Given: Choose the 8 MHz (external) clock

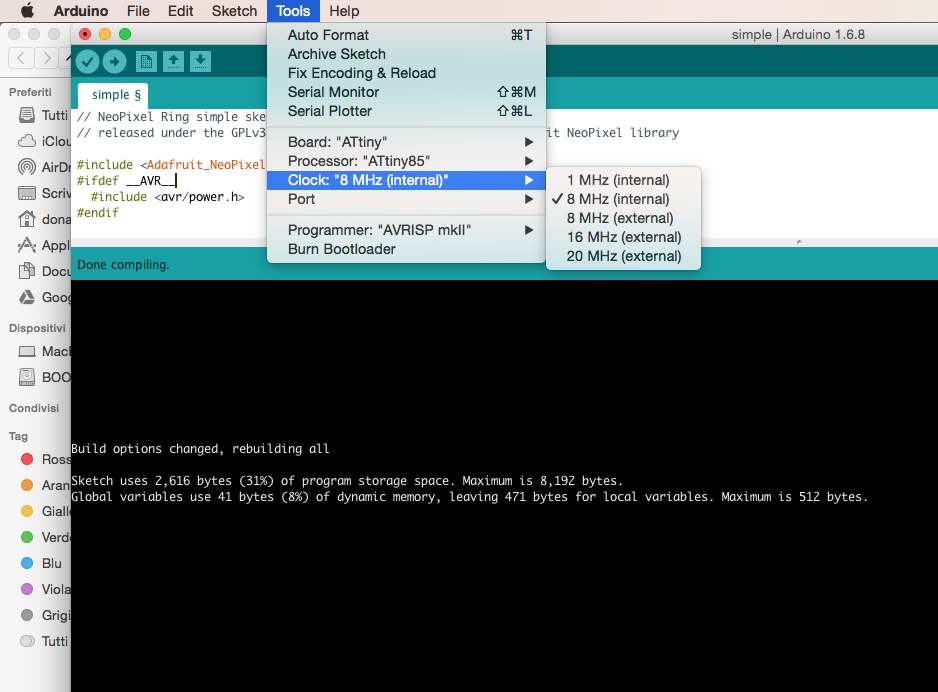Looking at the screenshot, I should [623, 218].
